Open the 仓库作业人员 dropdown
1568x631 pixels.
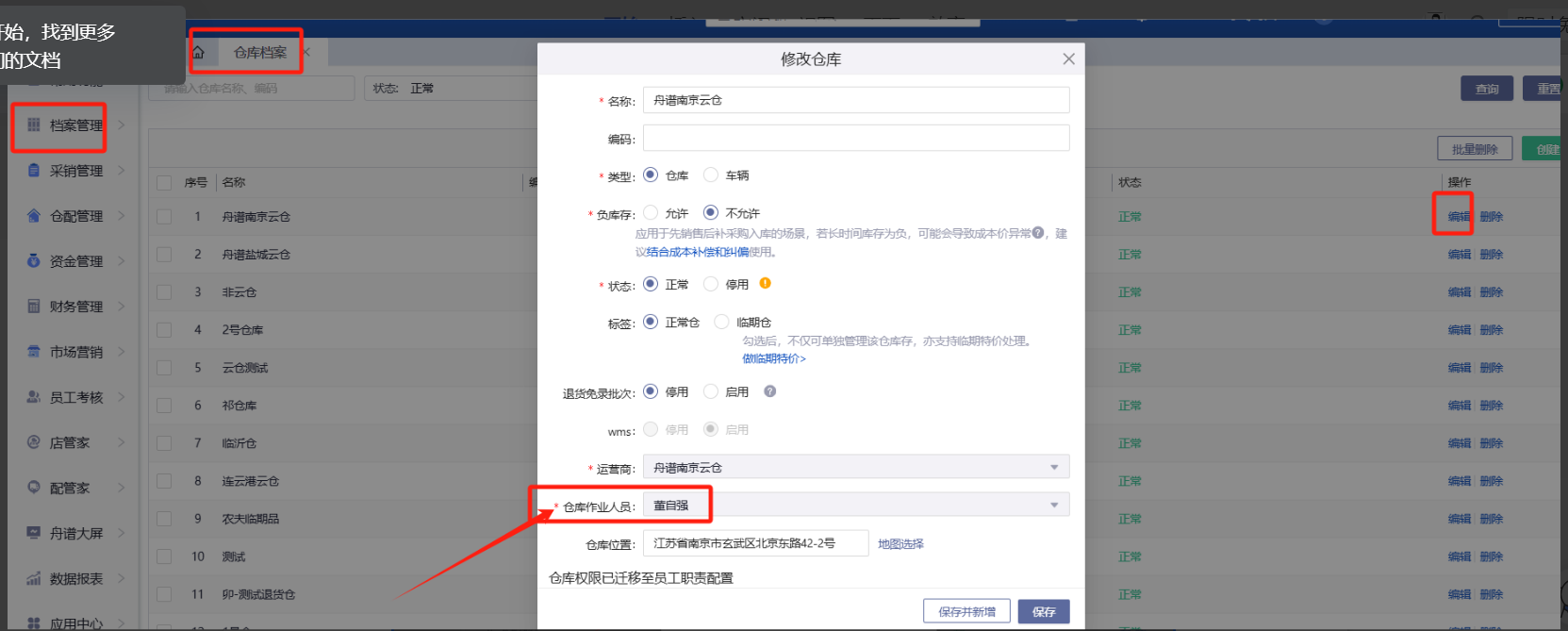1053,506
